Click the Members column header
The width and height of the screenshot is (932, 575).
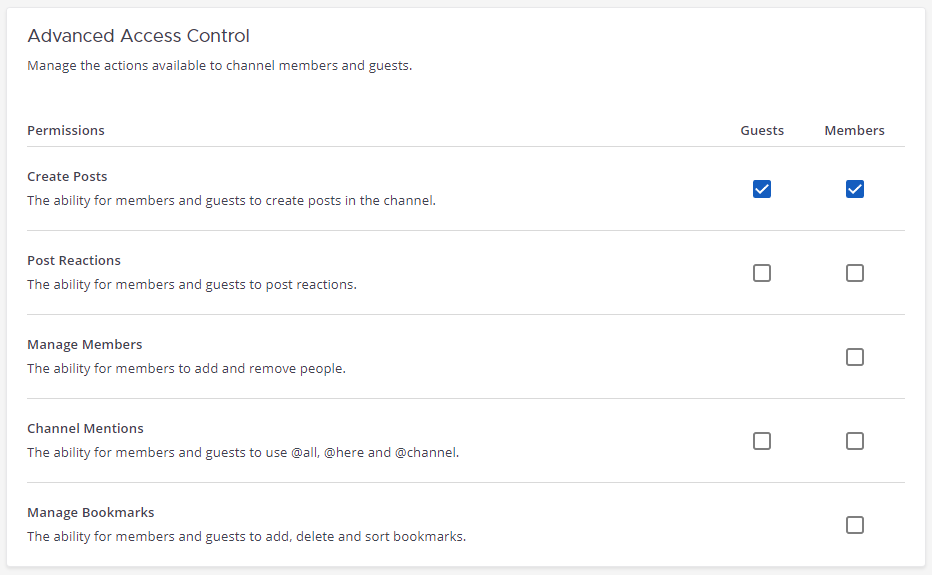click(x=854, y=130)
